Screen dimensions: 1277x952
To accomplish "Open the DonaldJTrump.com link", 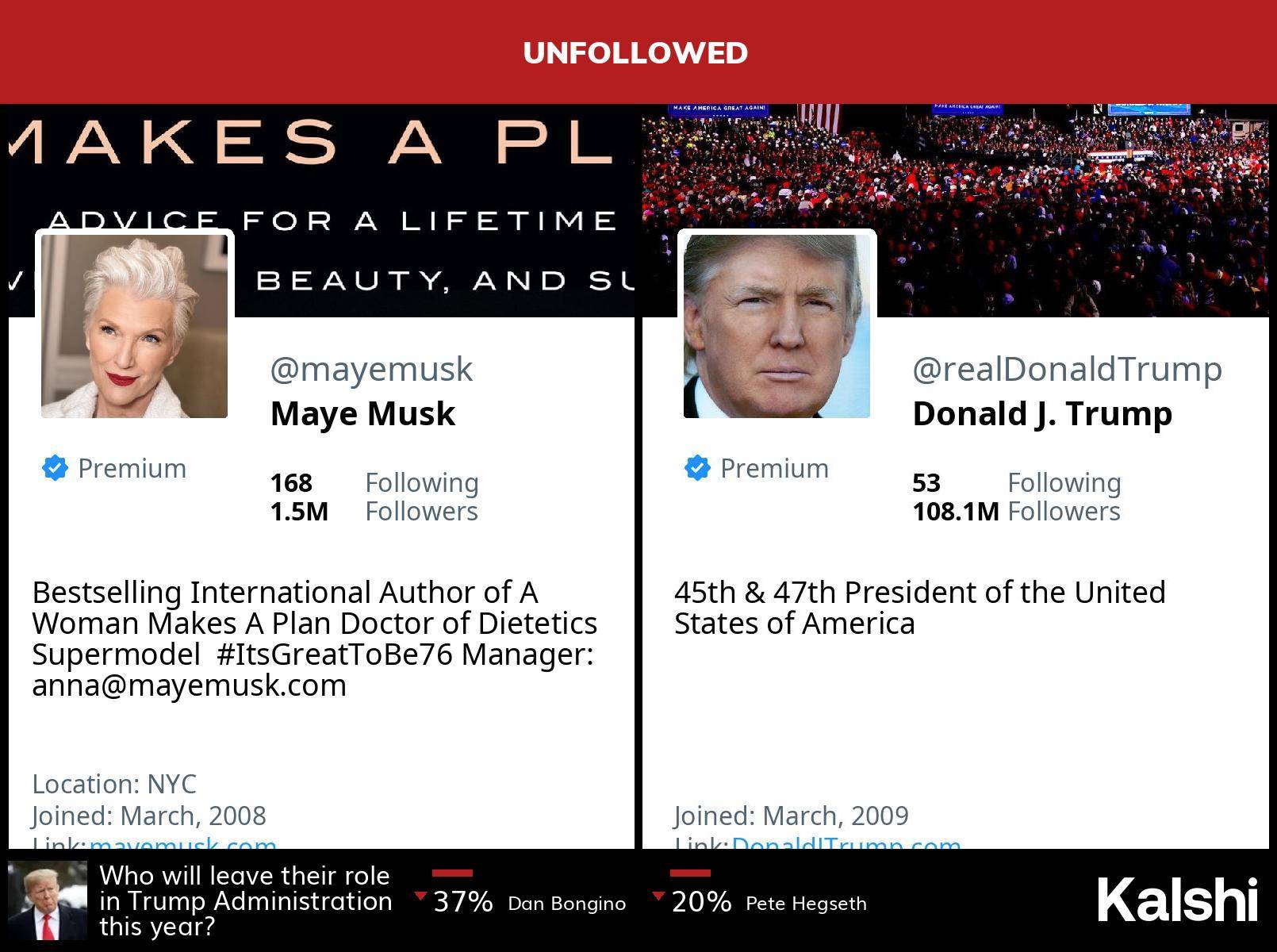I will click(846, 843).
